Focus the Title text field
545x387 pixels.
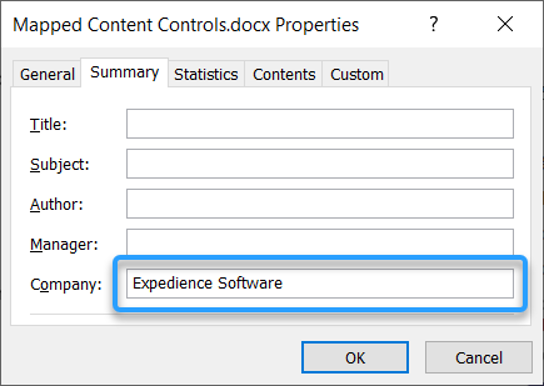(x=320, y=124)
